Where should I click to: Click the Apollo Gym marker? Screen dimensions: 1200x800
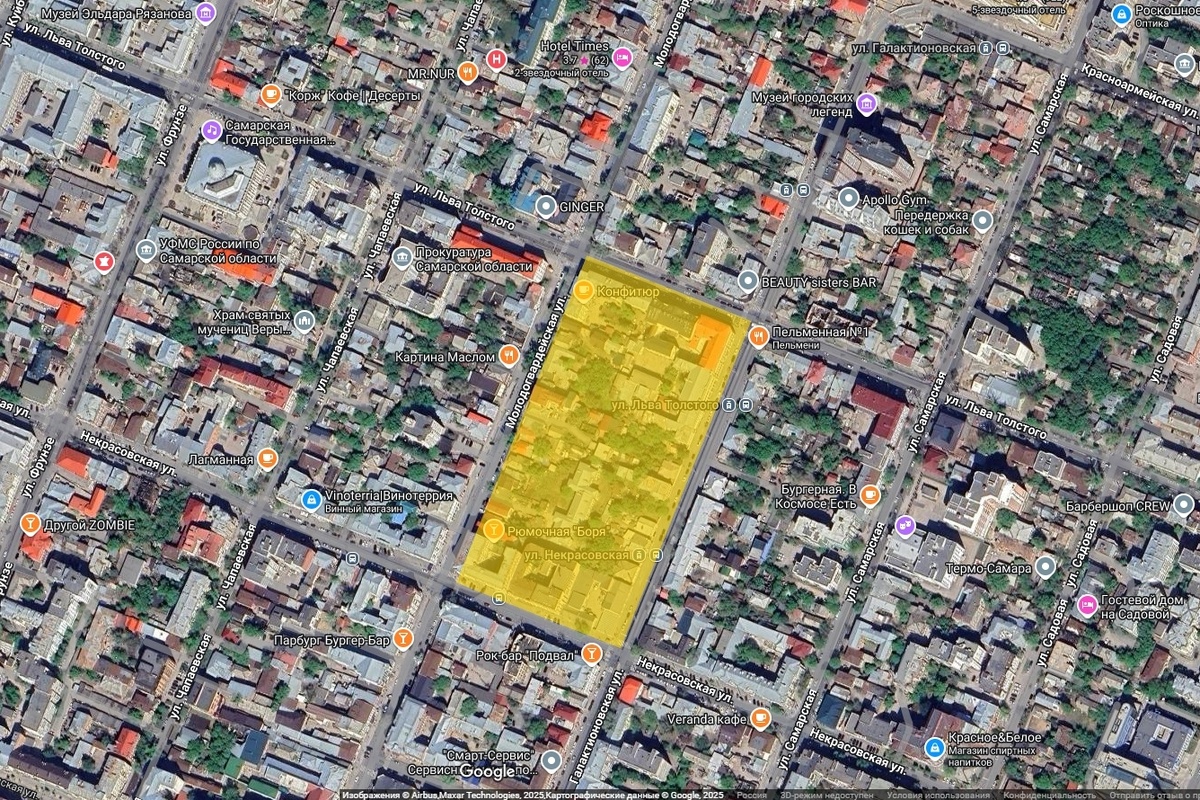849,198
